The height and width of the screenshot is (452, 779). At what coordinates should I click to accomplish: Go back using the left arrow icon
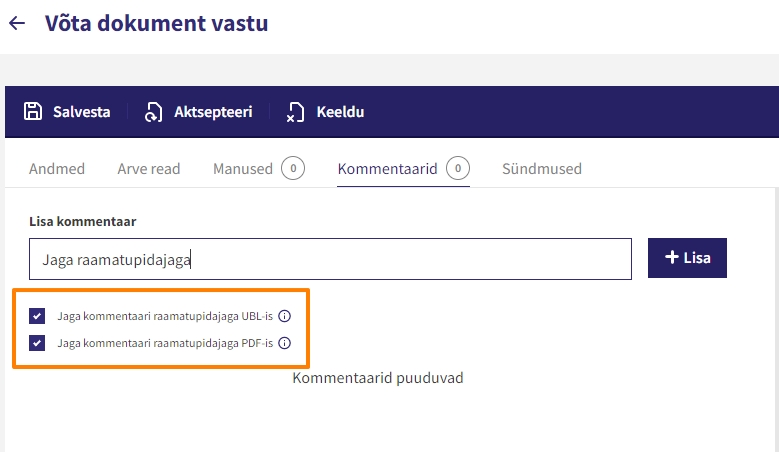pyautogui.click(x=17, y=23)
